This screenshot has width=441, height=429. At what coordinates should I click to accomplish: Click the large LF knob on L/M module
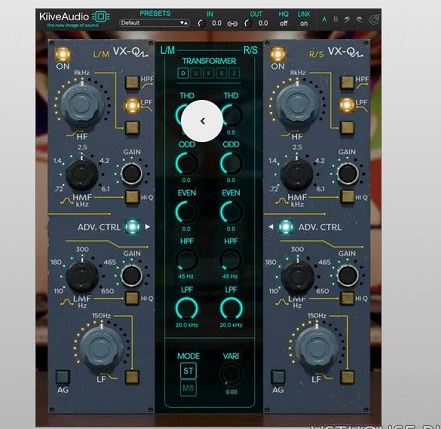click(x=101, y=348)
